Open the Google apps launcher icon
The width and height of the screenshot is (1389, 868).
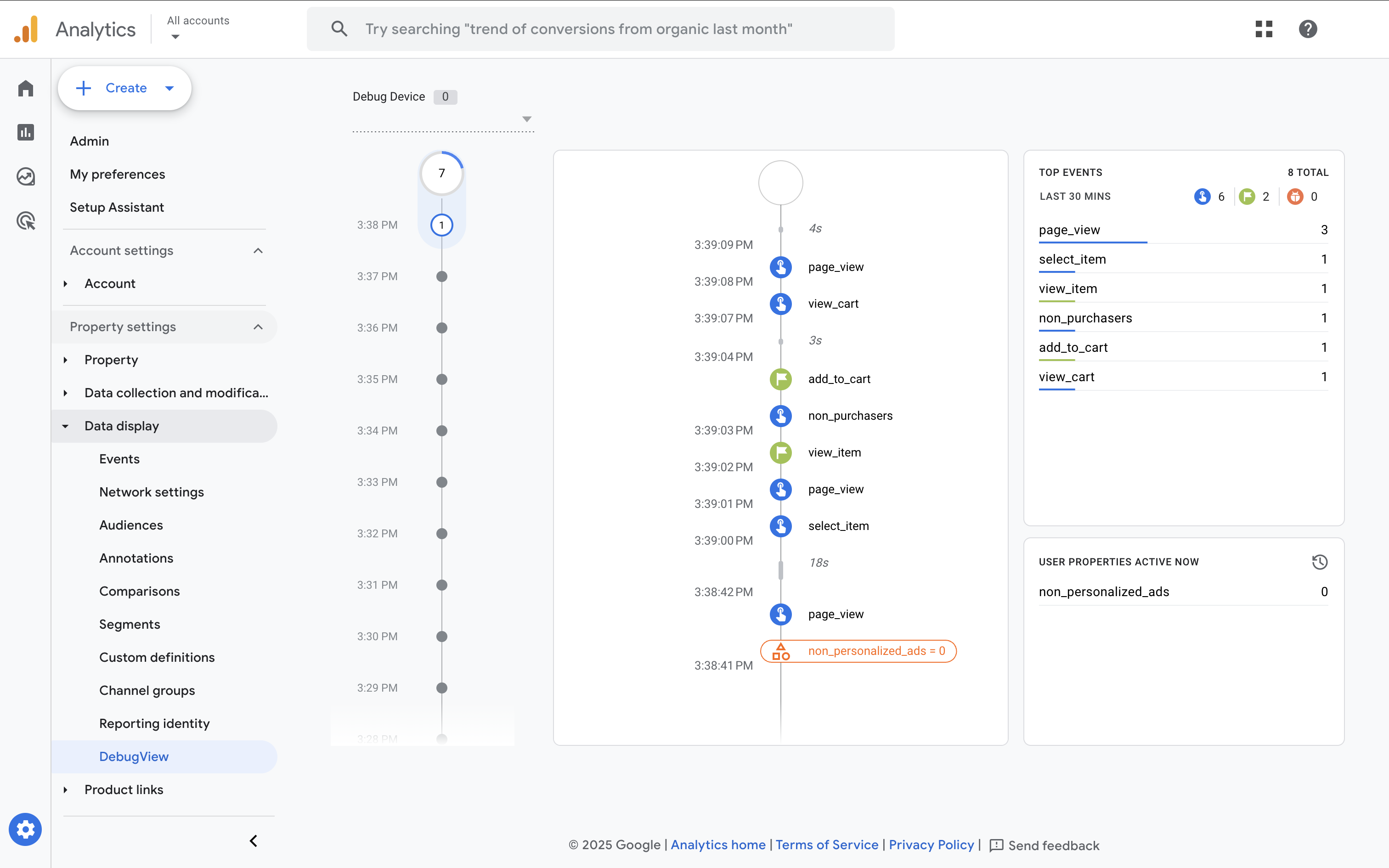(x=1263, y=28)
